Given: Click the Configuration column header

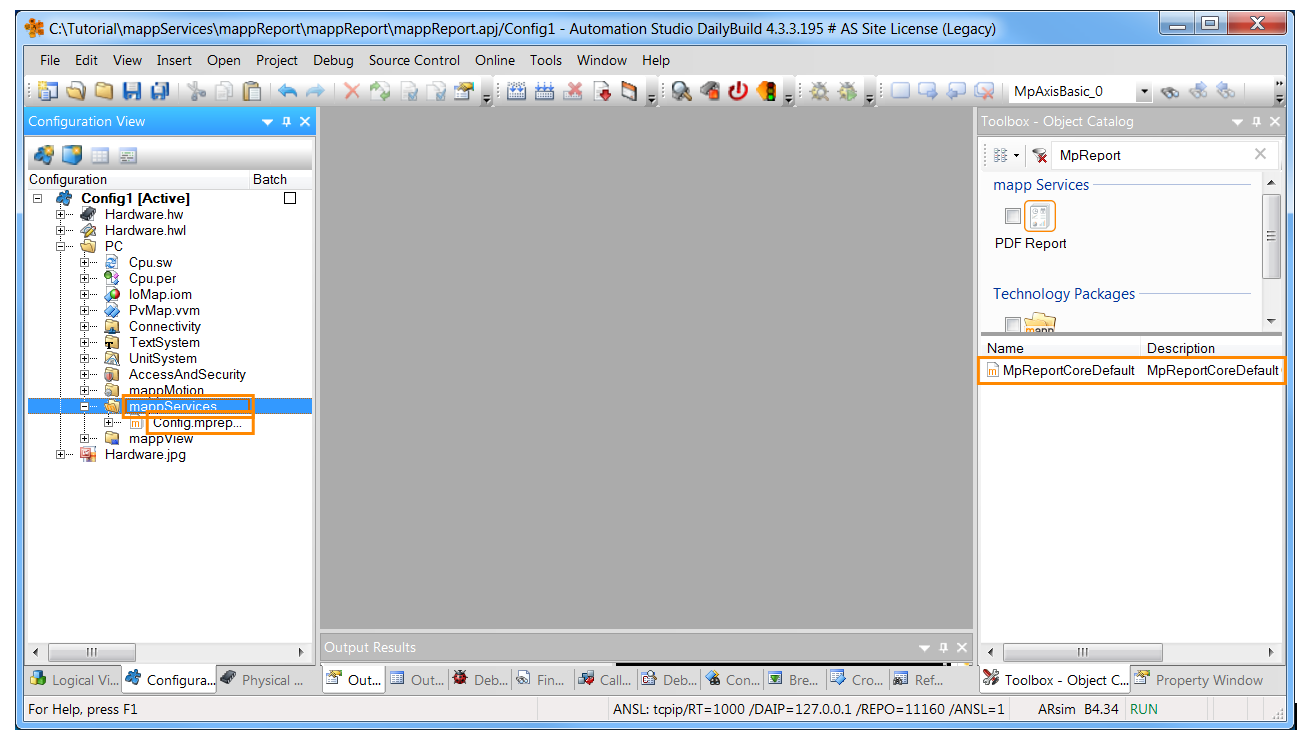Looking at the screenshot, I should click(x=138, y=179).
